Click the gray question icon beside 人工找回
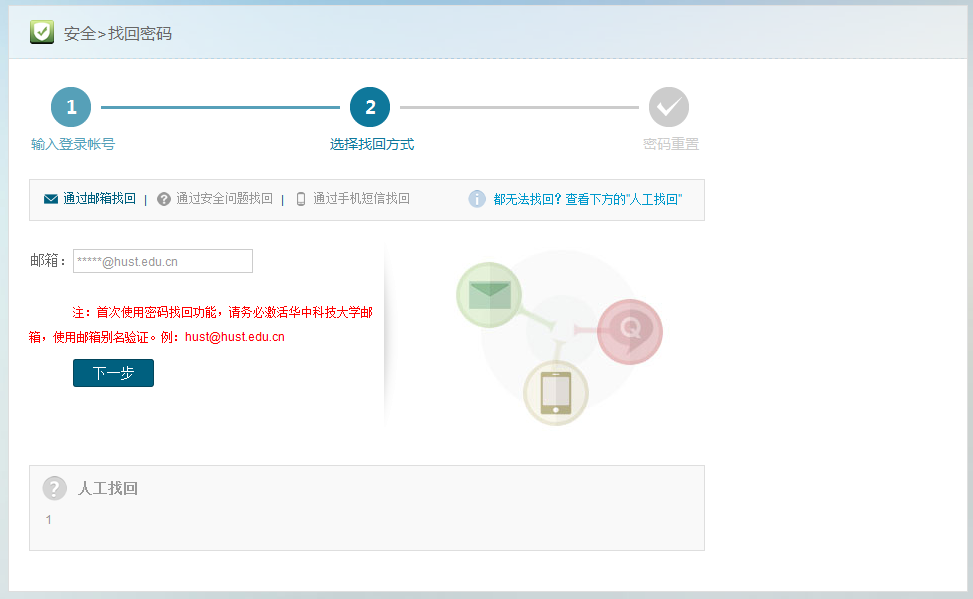The image size is (973, 599). pos(54,488)
